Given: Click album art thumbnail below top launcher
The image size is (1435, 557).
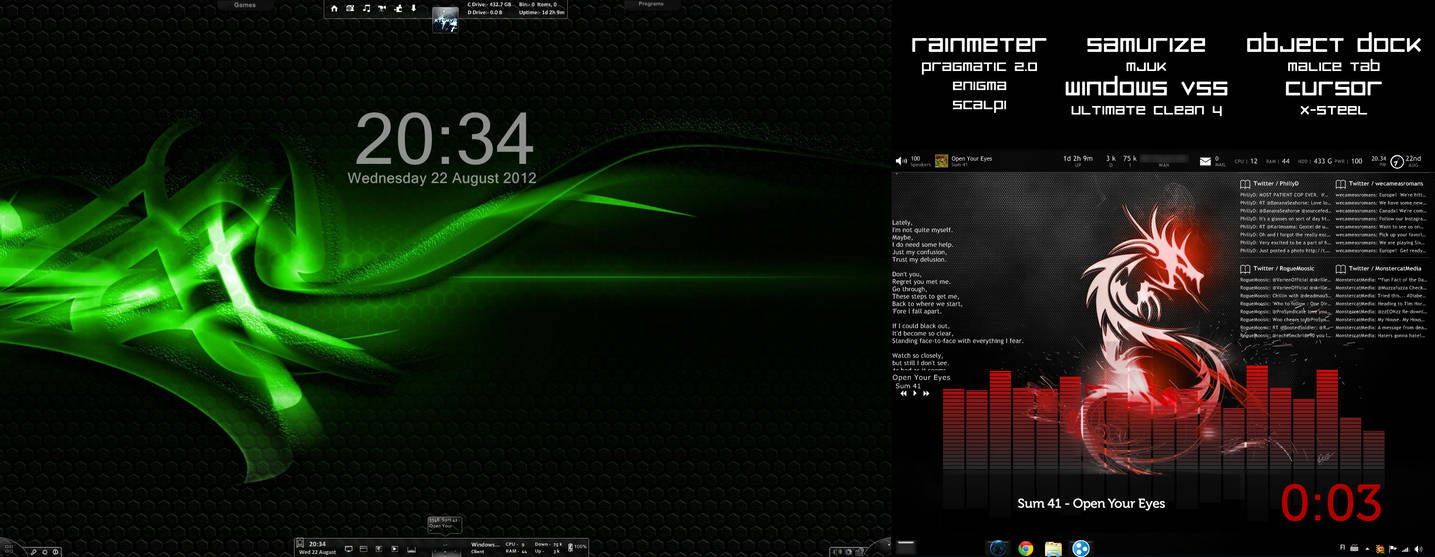Looking at the screenshot, I should tap(445, 19).
